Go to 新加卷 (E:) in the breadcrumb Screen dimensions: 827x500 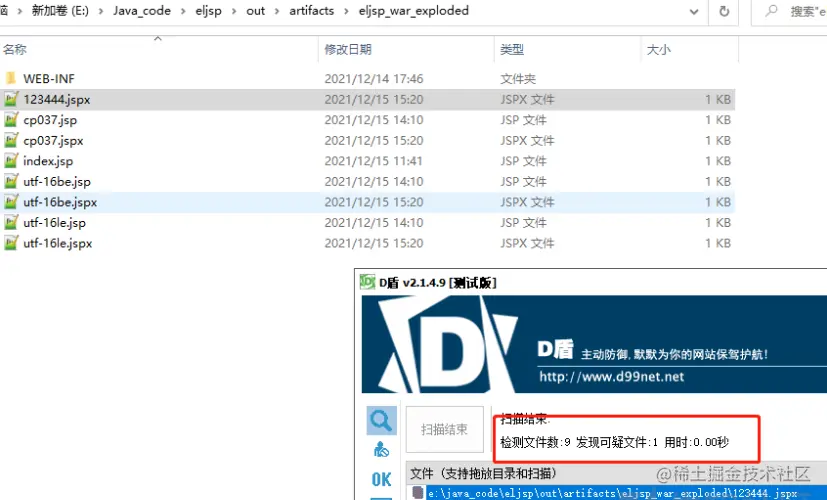[60, 11]
